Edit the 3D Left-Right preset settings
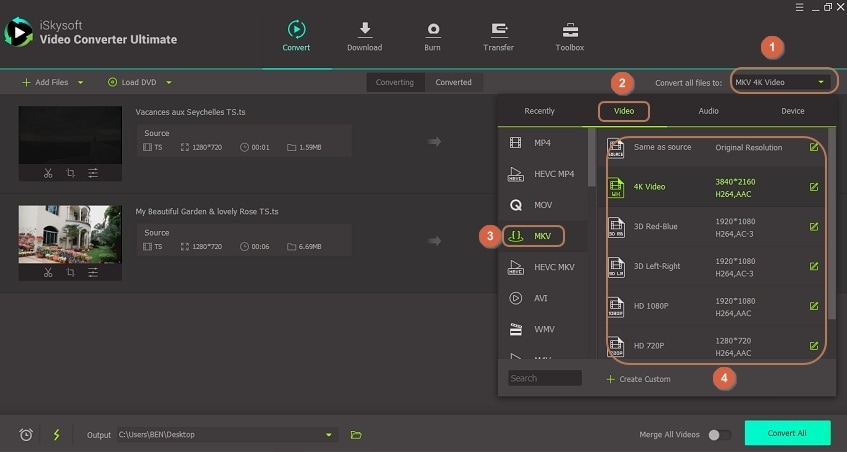 click(x=814, y=266)
